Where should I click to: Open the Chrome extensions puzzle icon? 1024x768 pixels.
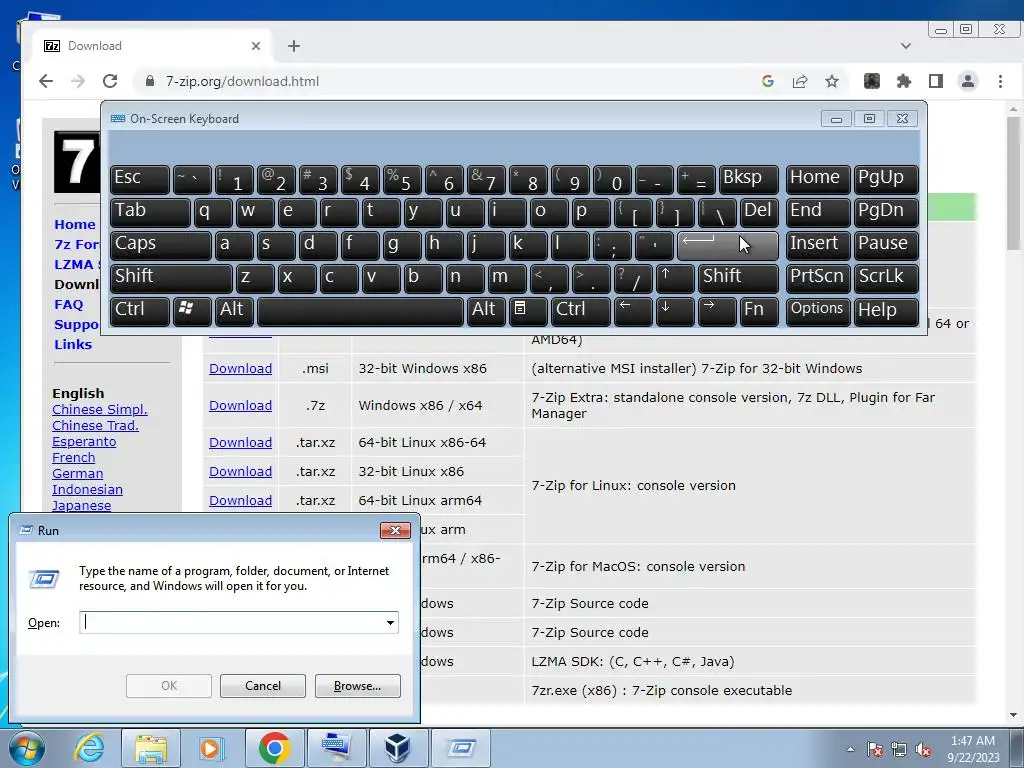point(904,81)
